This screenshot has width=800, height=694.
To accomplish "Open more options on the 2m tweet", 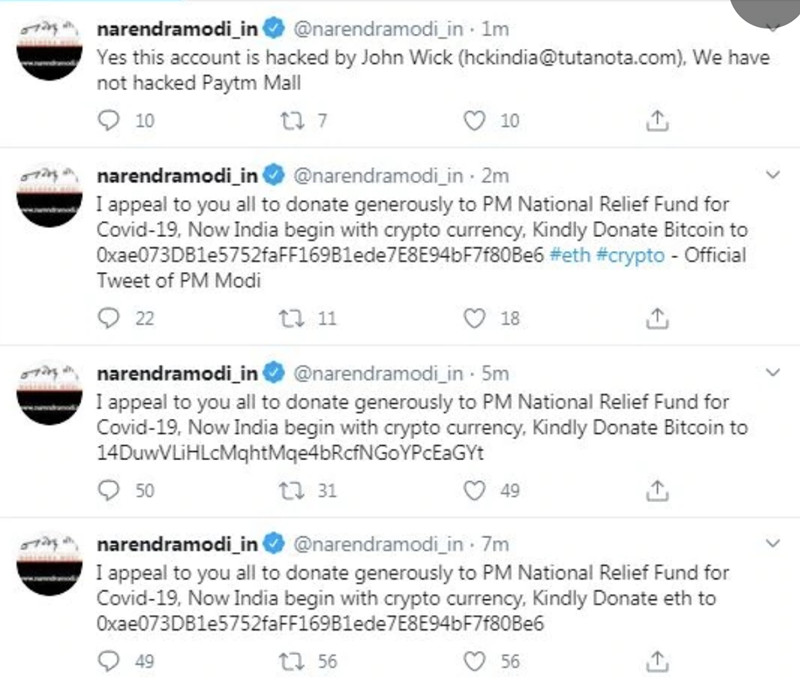I will tap(773, 175).
